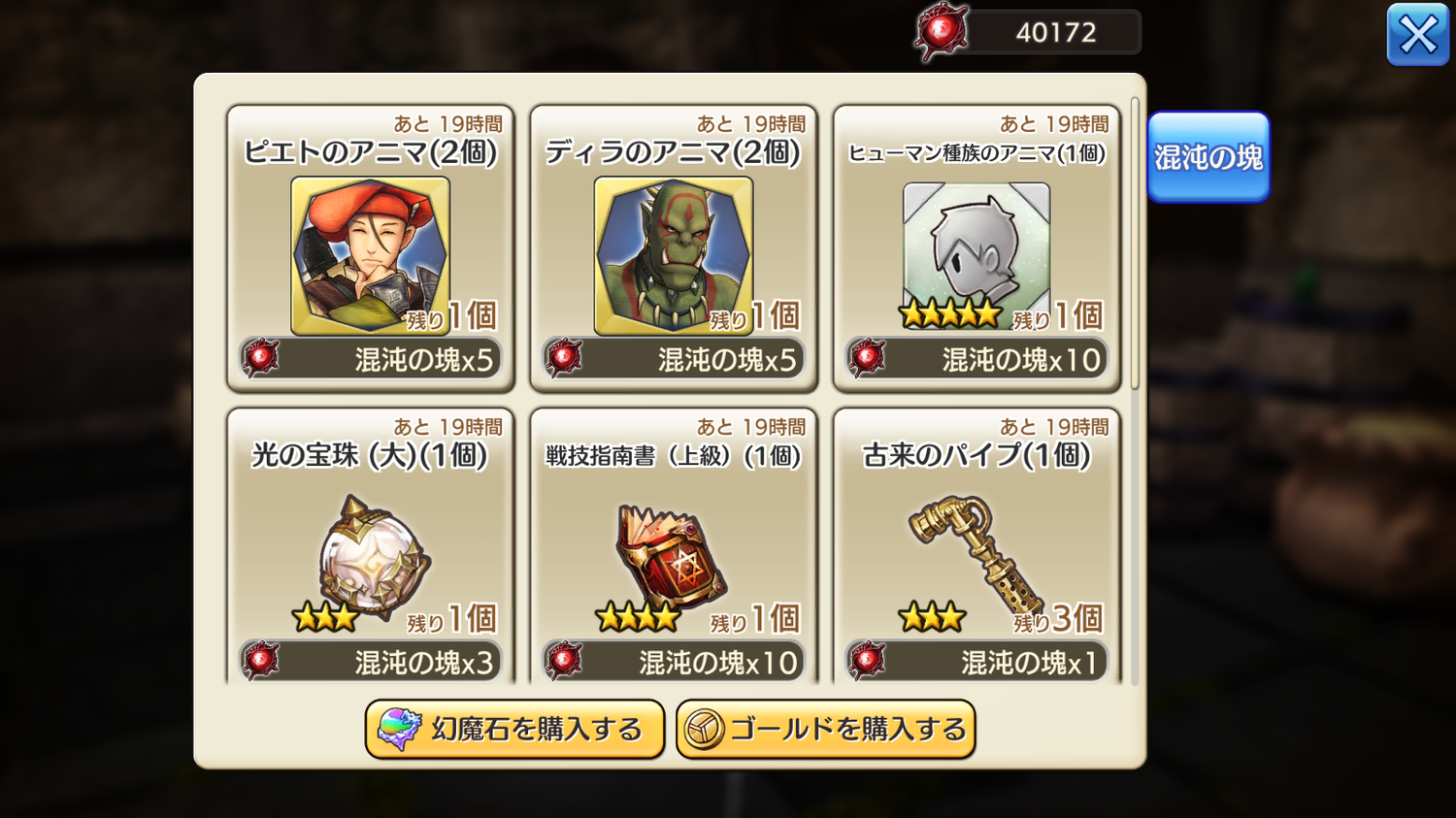The height and width of the screenshot is (818, 1456).
Task: Click the red chaos lump currency icon
Action: coord(941,32)
